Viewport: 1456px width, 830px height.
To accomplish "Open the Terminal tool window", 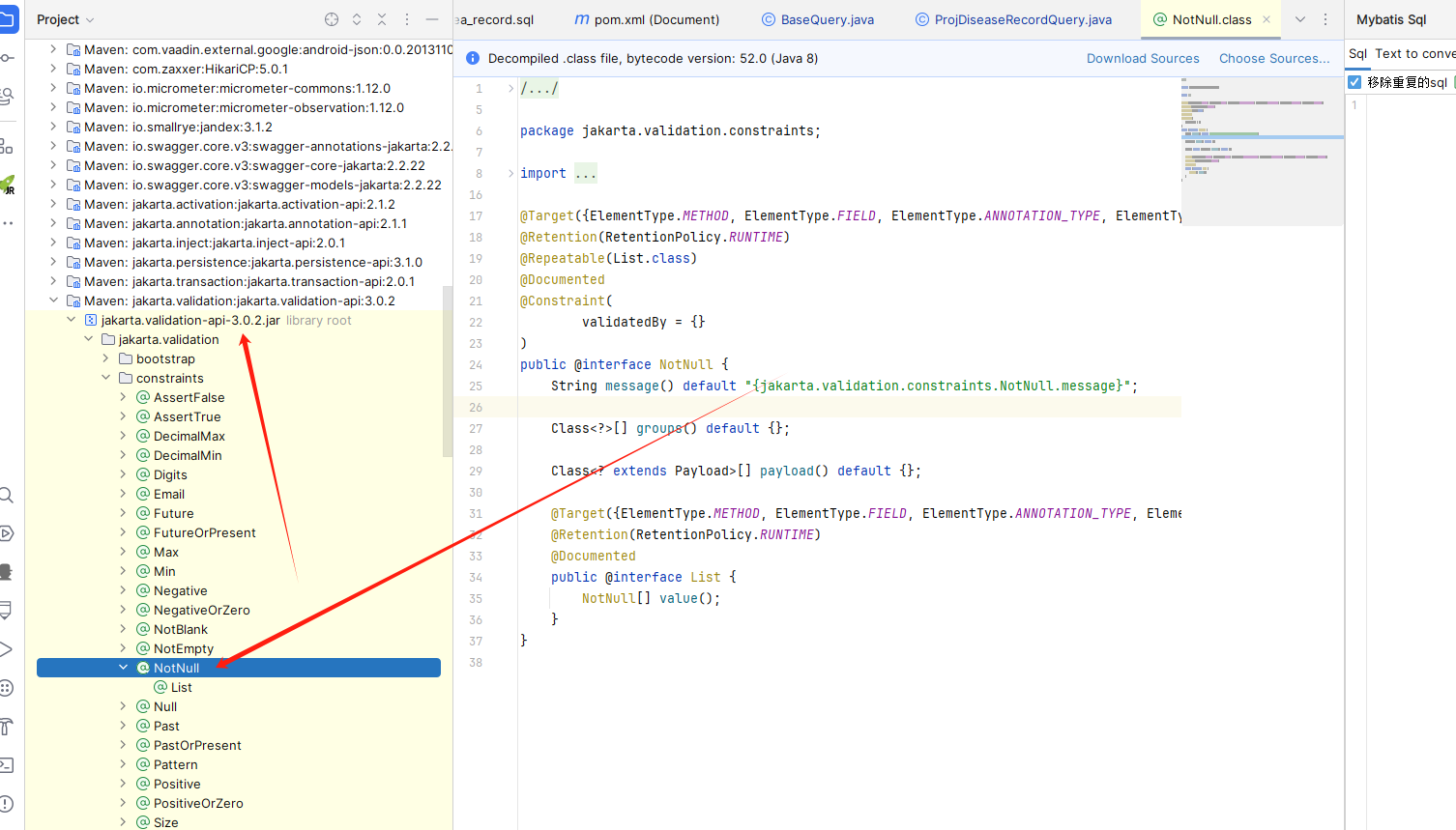I will (7, 765).
